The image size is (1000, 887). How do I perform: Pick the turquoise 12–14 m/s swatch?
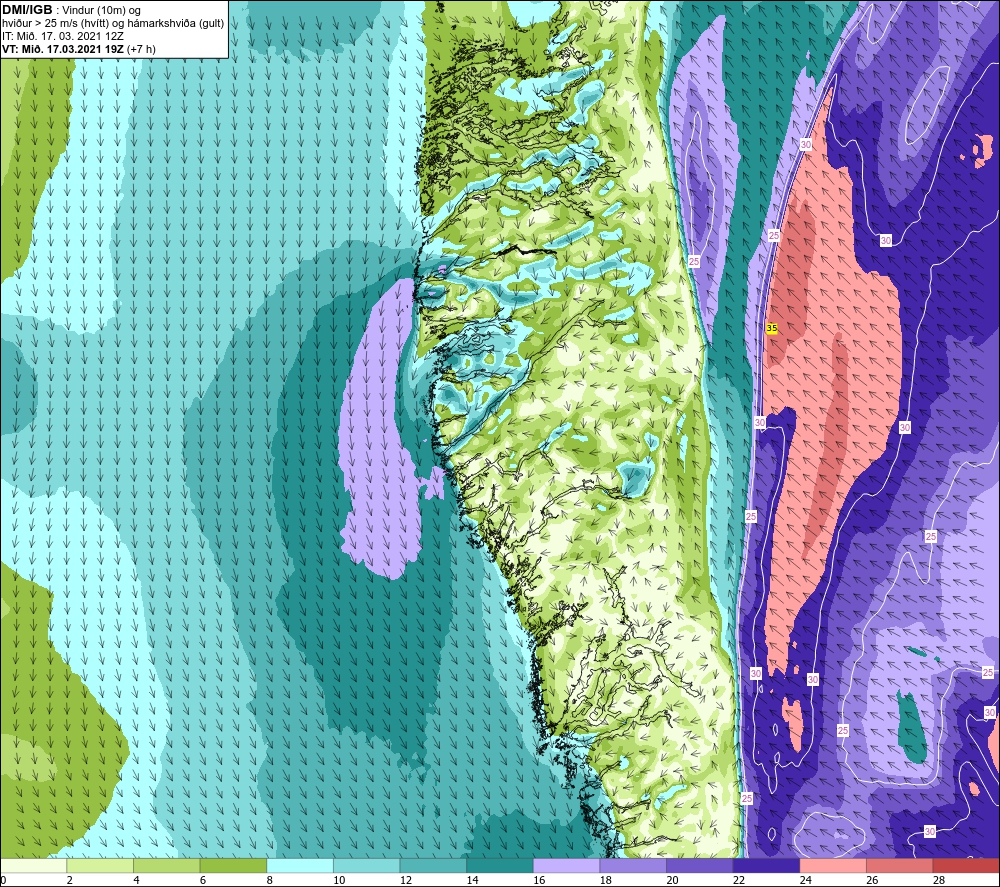pyautogui.click(x=433, y=866)
